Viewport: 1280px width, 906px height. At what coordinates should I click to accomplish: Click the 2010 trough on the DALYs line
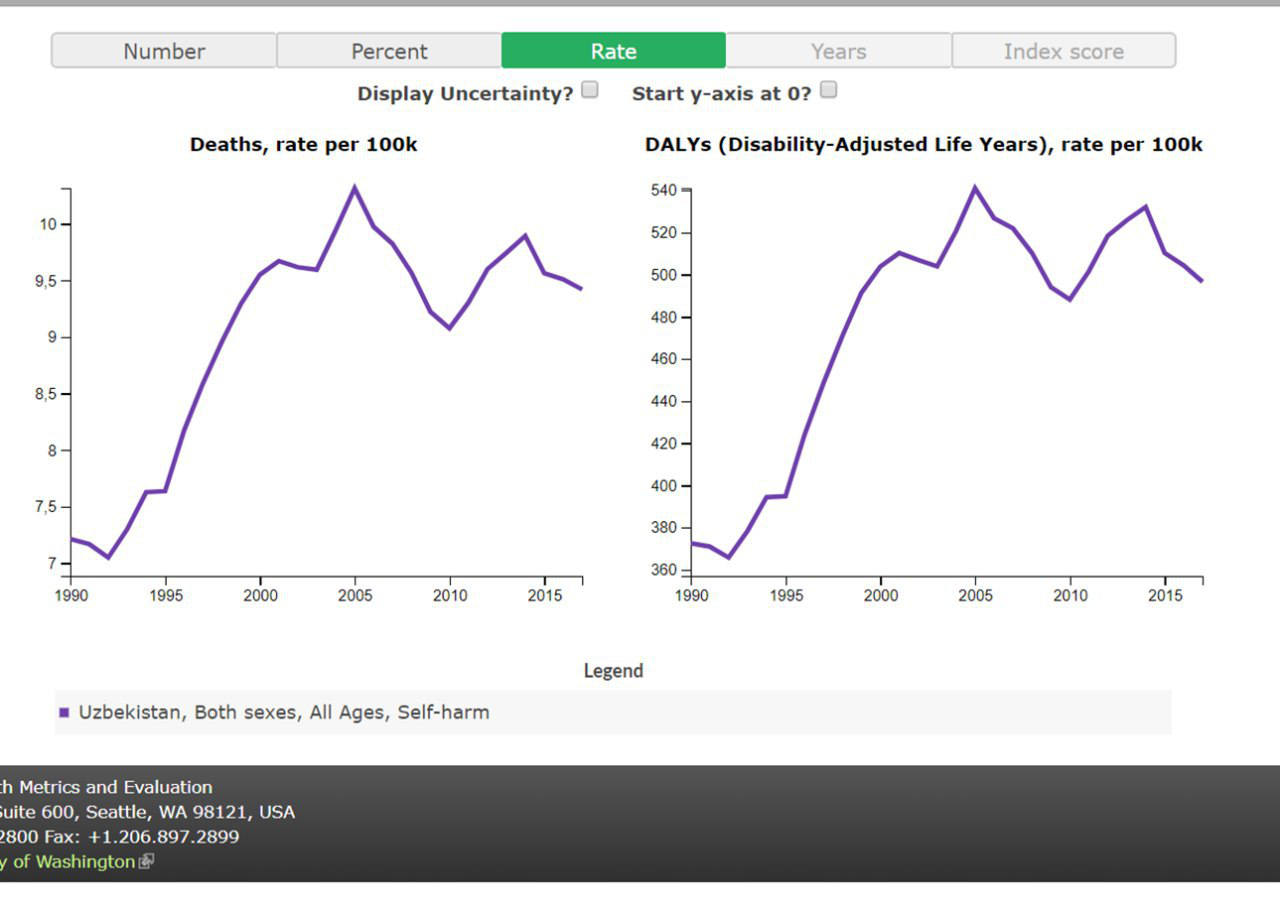click(x=1070, y=299)
